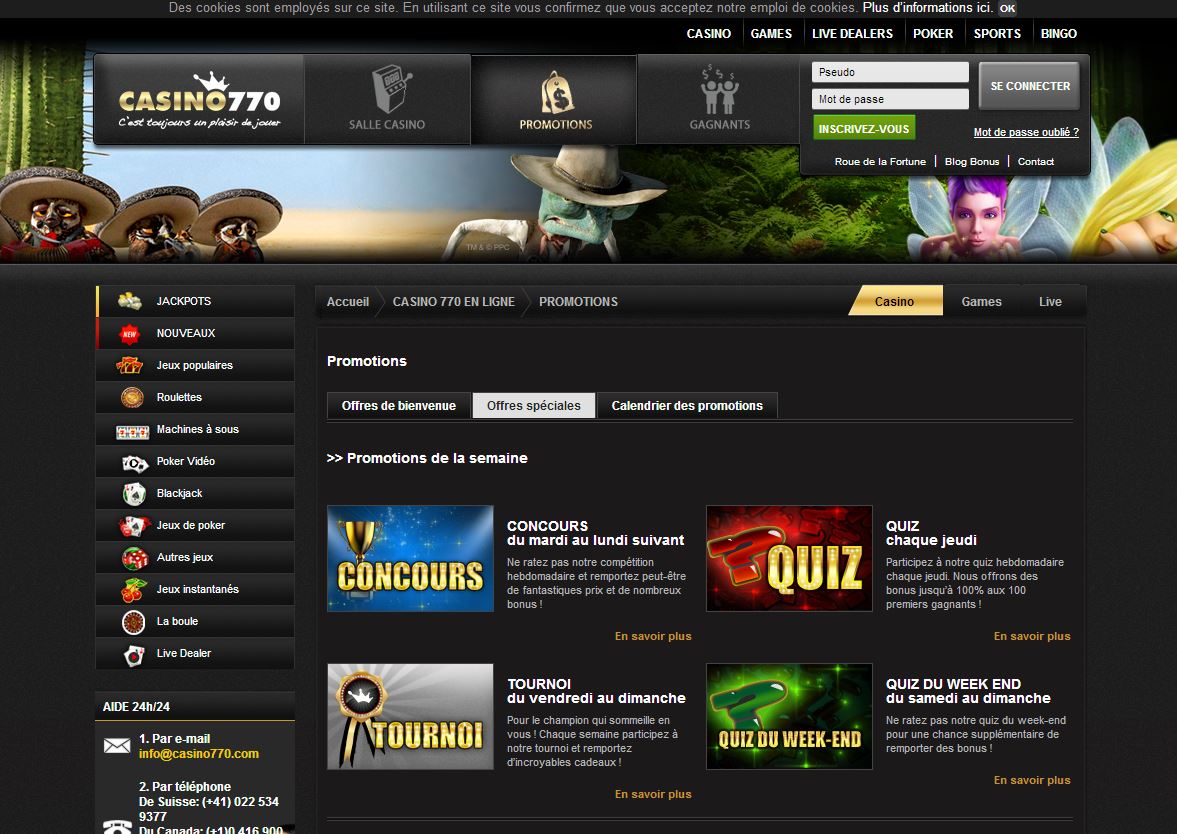Viewport: 1177px width, 834px height.
Task: Dismiss cookie notice with OK
Action: [x=1007, y=8]
